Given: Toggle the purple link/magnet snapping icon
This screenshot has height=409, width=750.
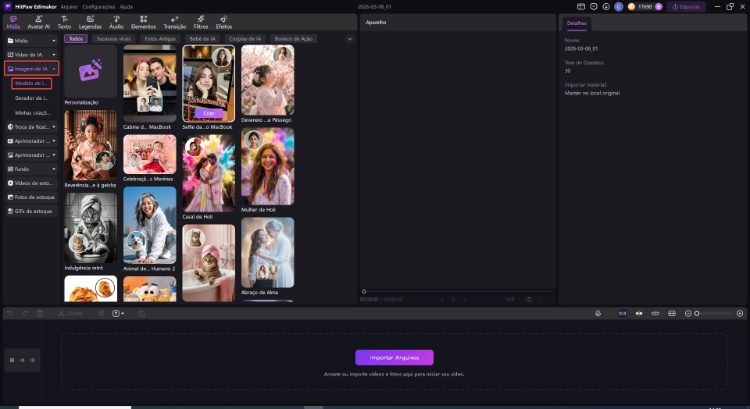Looking at the screenshot, I should pyautogui.click(x=622, y=313).
